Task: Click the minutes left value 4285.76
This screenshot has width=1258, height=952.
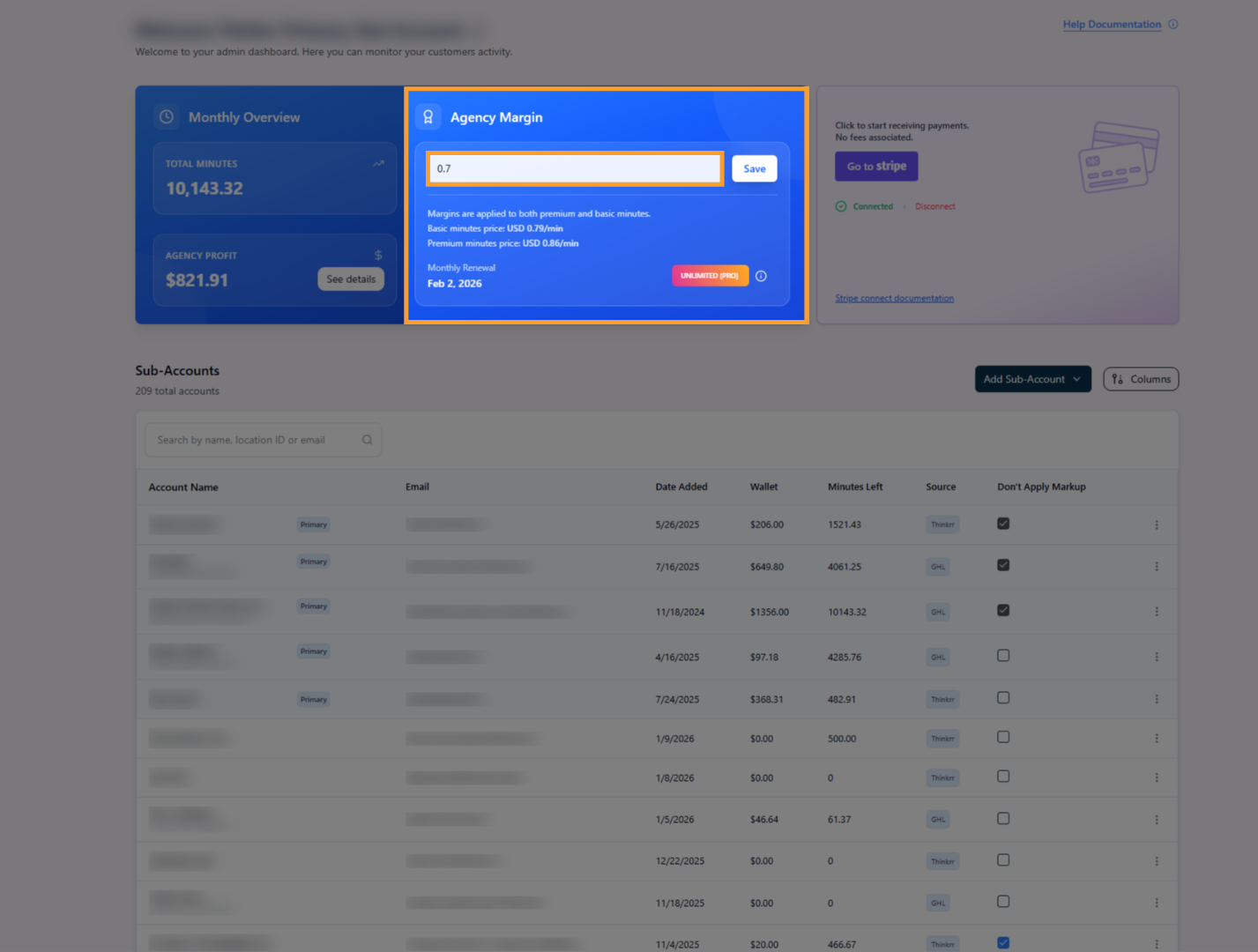Action: tap(845, 657)
